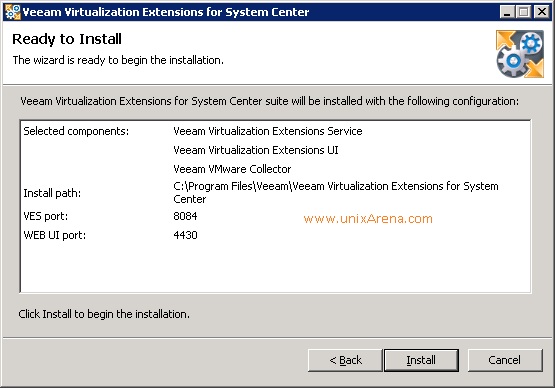Click the Veeam title bar icon

[x=12, y=12]
